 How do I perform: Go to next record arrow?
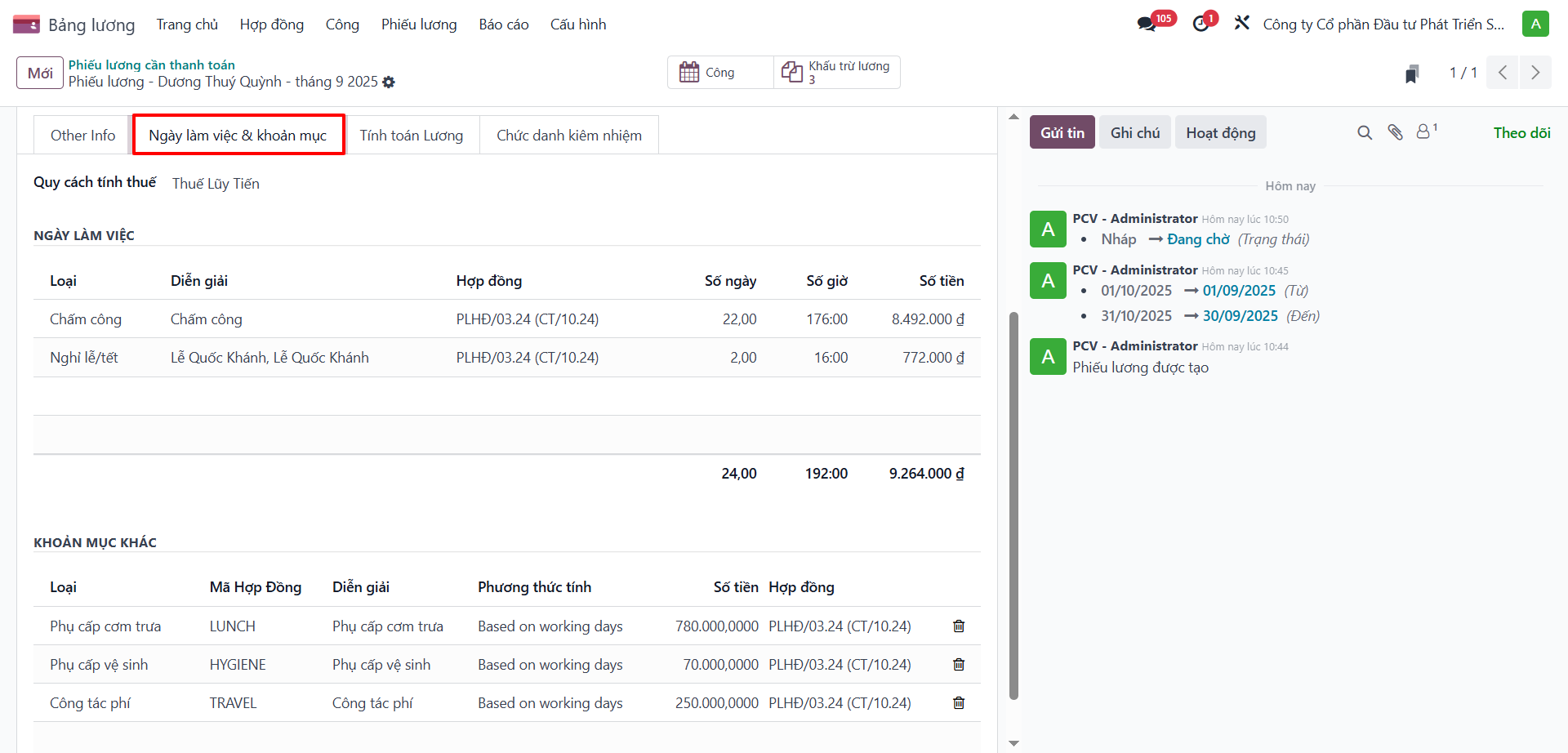[x=1535, y=73]
